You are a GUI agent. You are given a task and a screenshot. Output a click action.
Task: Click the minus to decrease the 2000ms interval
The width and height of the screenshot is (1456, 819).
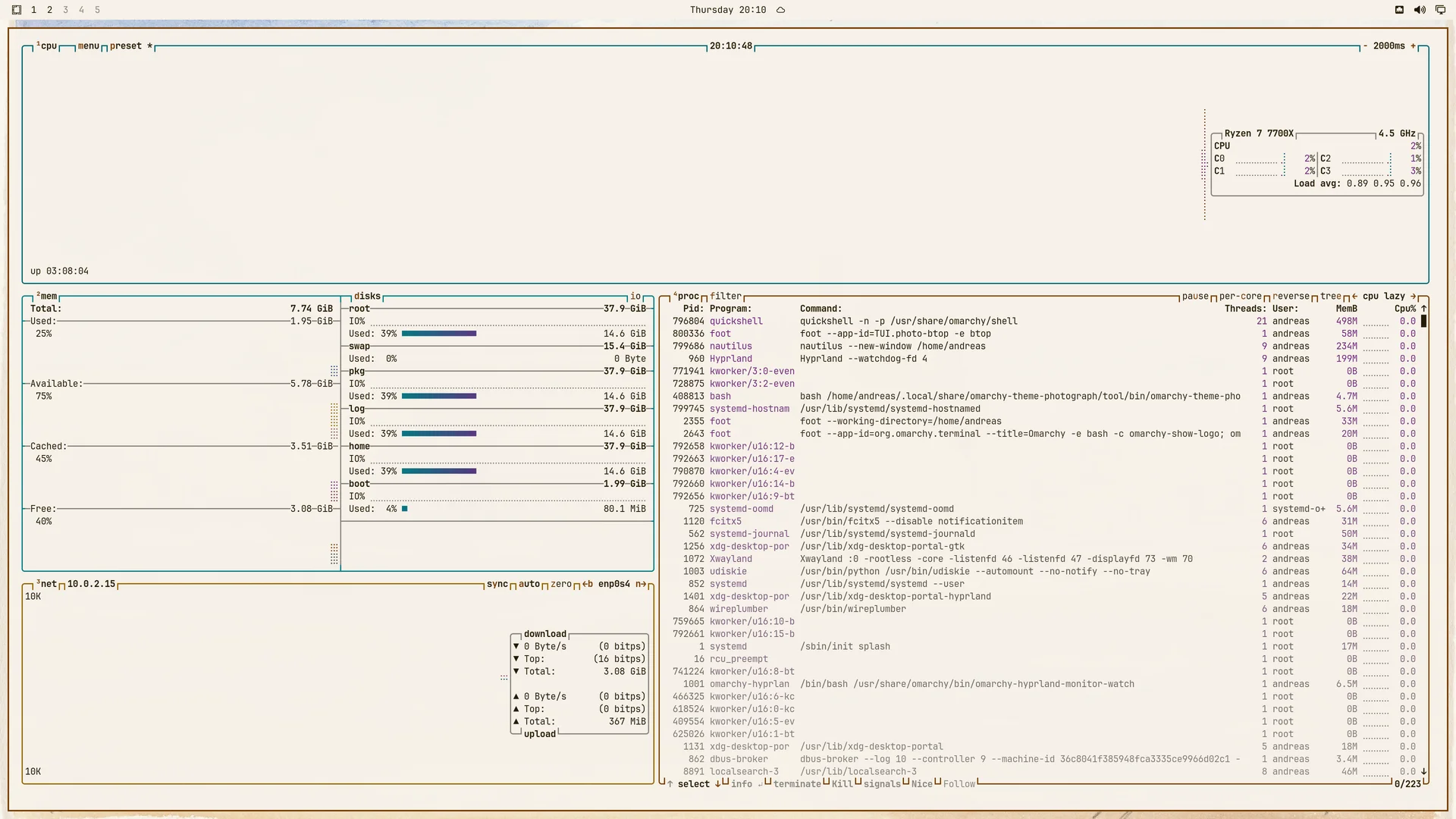[x=1365, y=46]
